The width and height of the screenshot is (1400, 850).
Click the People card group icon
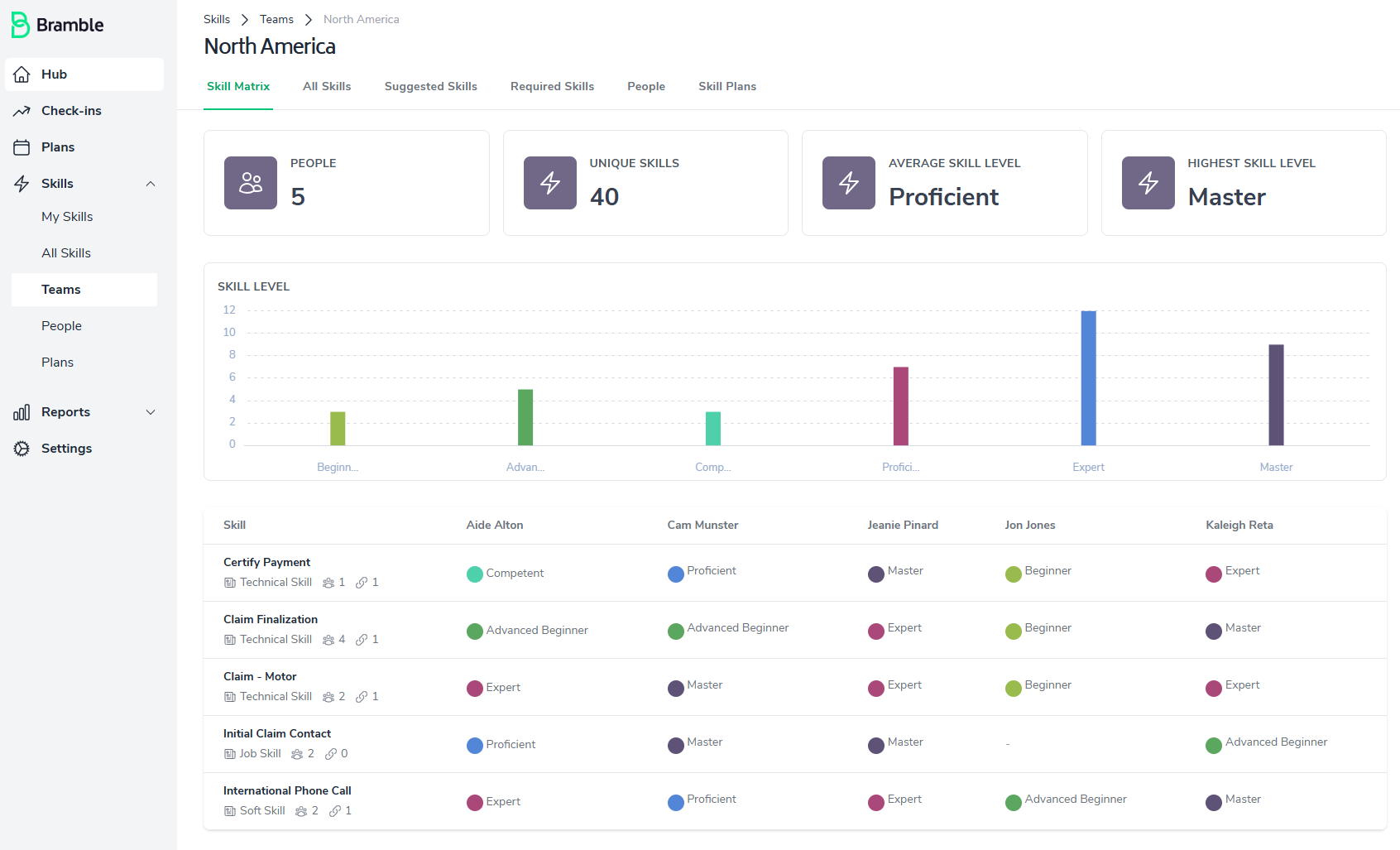click(x=251, y=183)
